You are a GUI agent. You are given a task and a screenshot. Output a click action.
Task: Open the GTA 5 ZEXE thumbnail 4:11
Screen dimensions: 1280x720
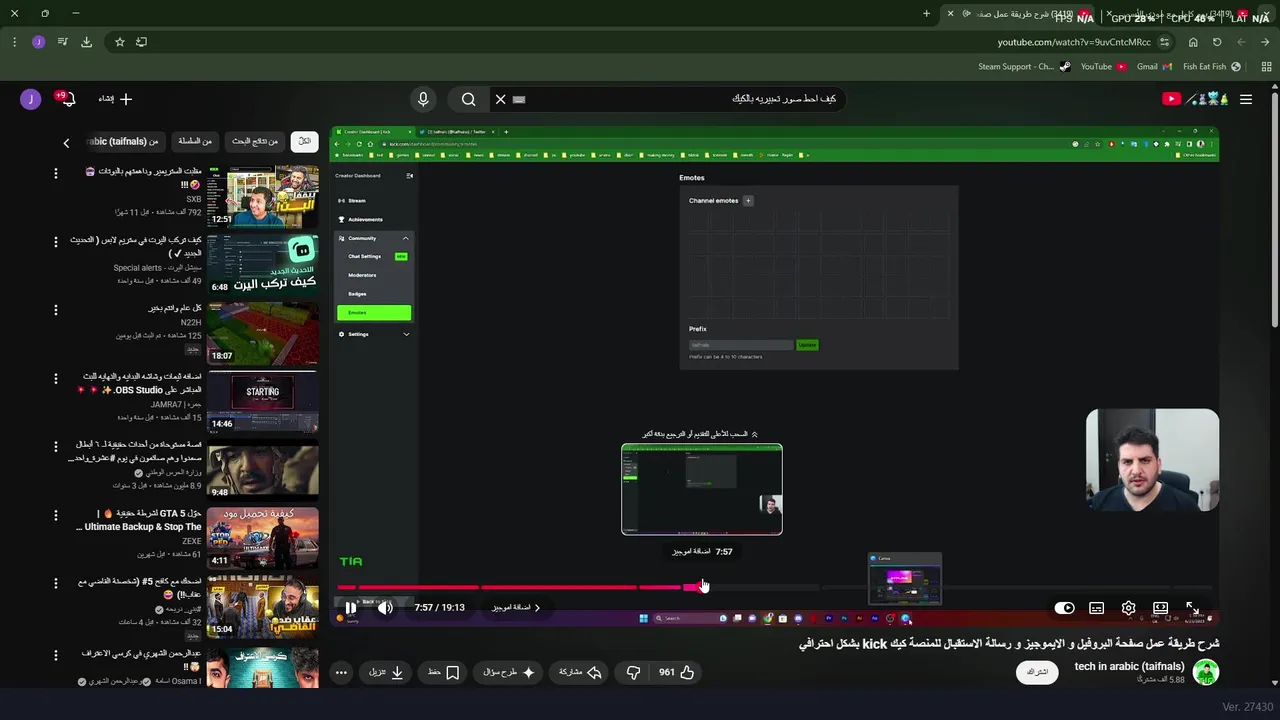pyautogui.click(x=263, y=538)
